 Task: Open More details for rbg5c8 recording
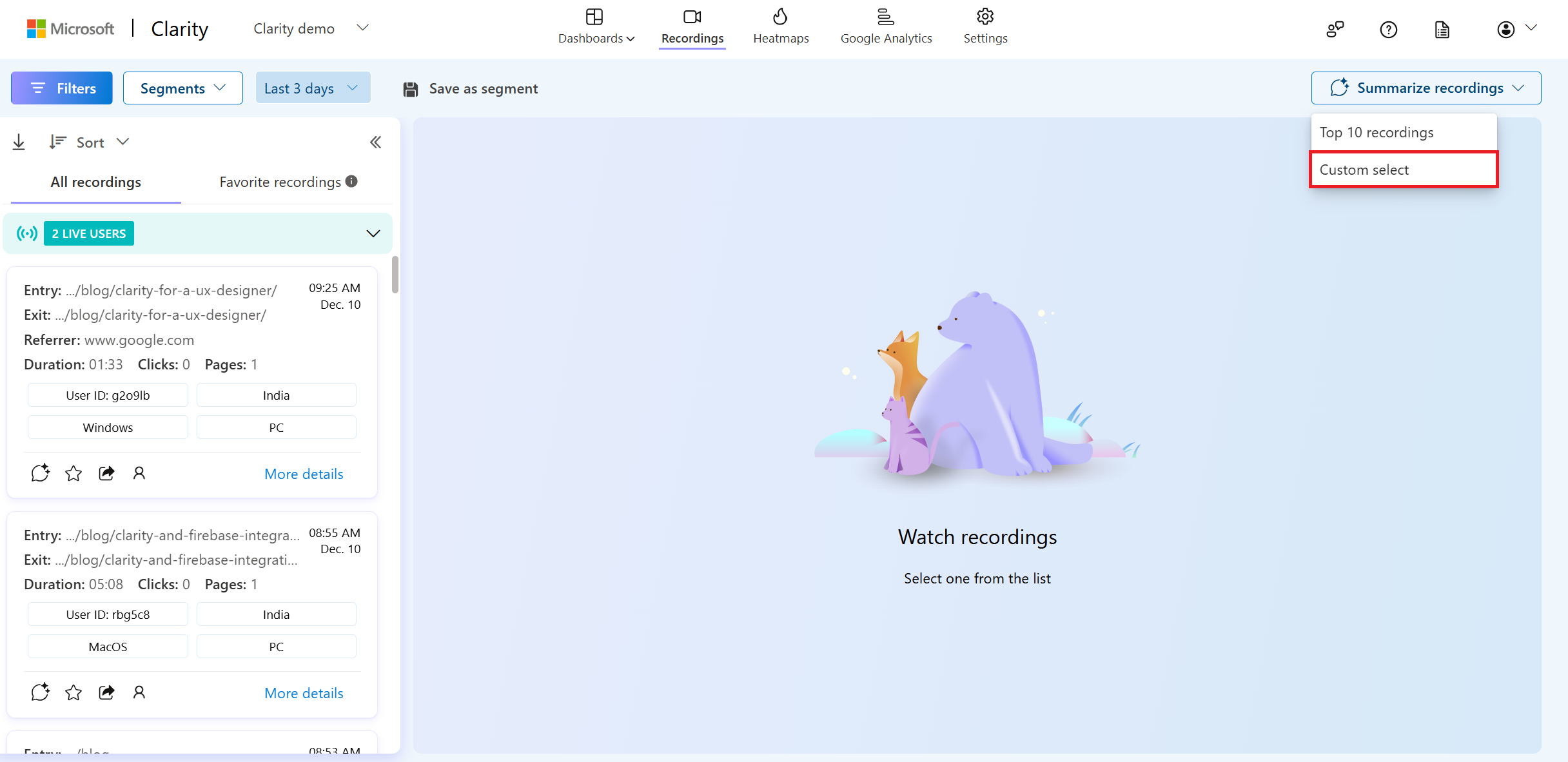(304, 693)
